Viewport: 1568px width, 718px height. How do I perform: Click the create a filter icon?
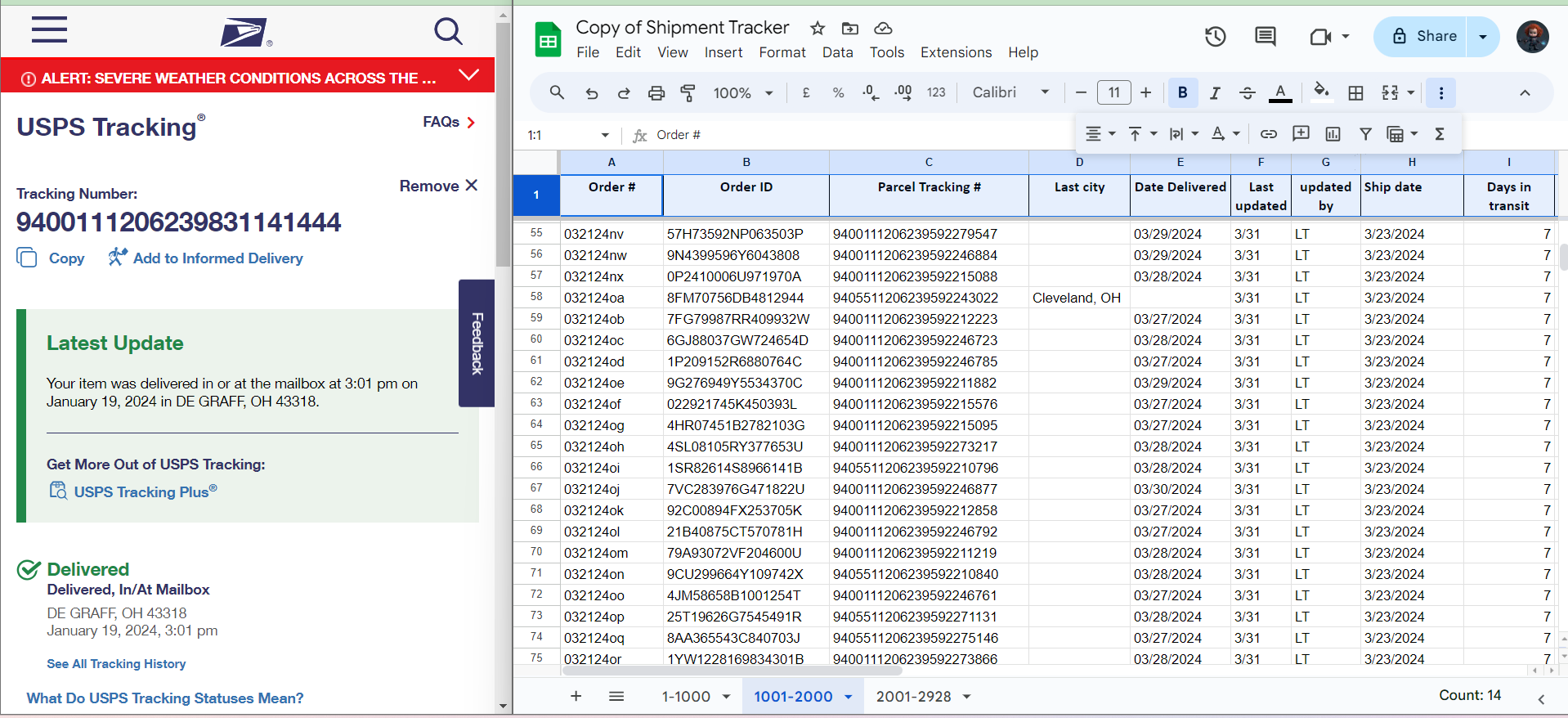click(1365, 134)
